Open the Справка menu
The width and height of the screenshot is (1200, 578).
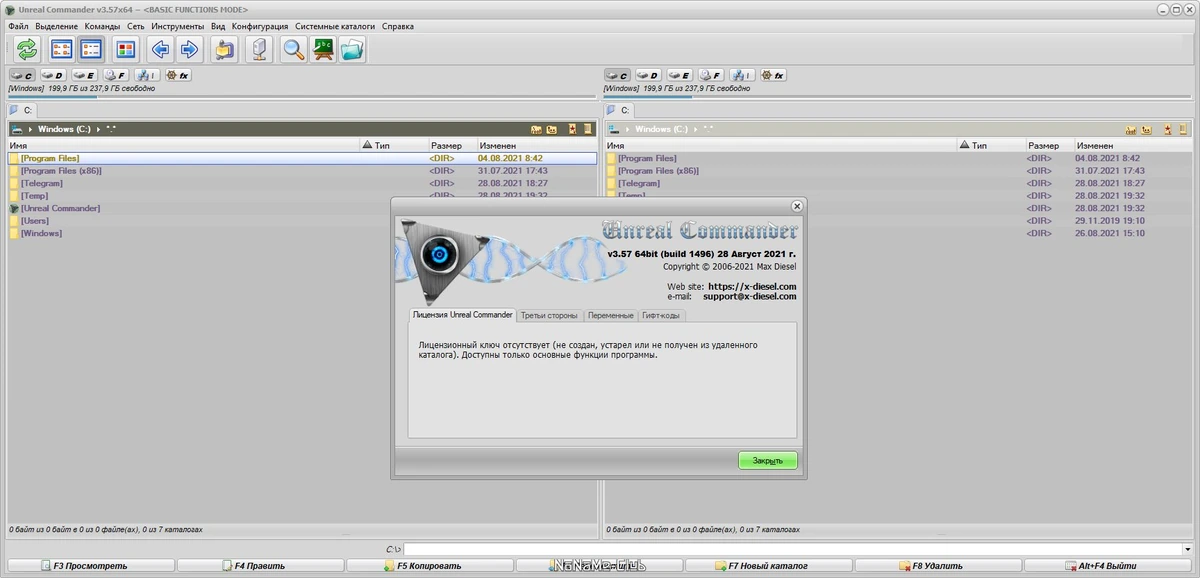tap(398, 25)
